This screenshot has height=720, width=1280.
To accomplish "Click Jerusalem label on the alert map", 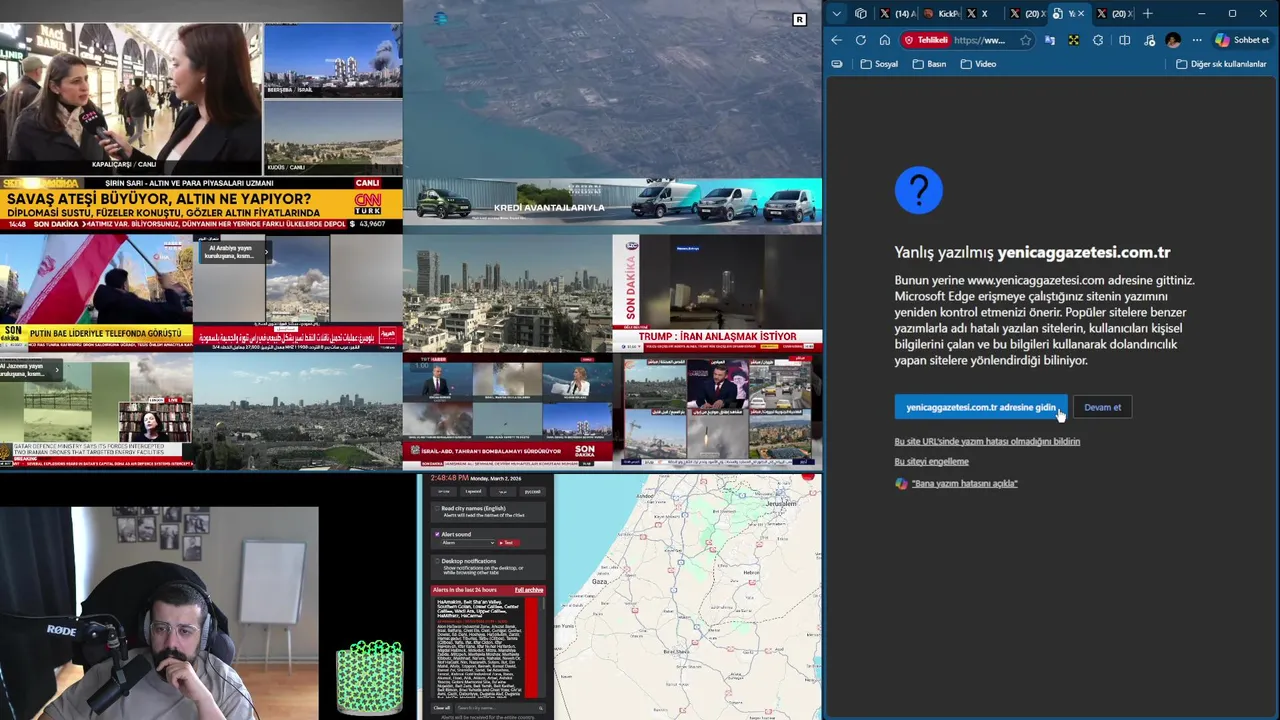I will click(x=780, y=503).
